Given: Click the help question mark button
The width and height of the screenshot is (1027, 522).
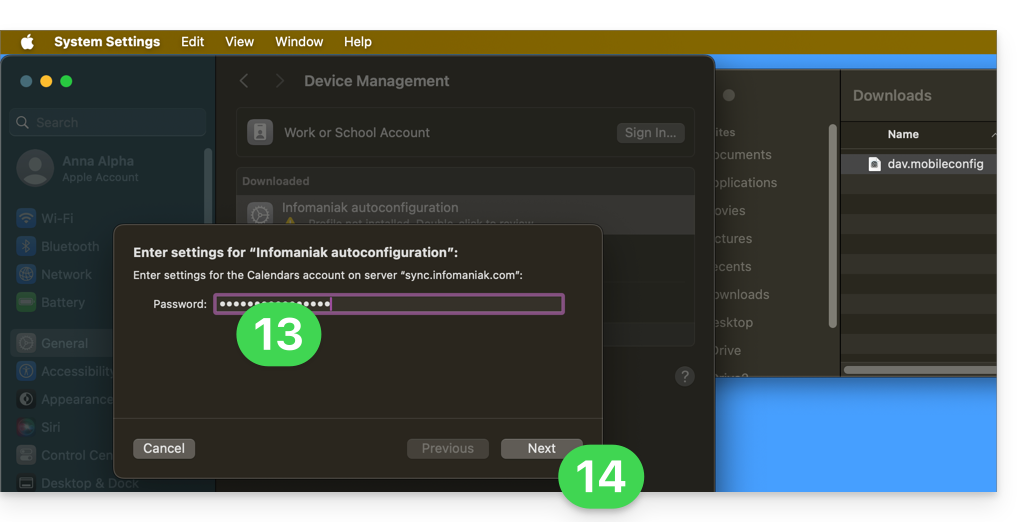Looking at the screenshot, I should click(x=684, y=376).
